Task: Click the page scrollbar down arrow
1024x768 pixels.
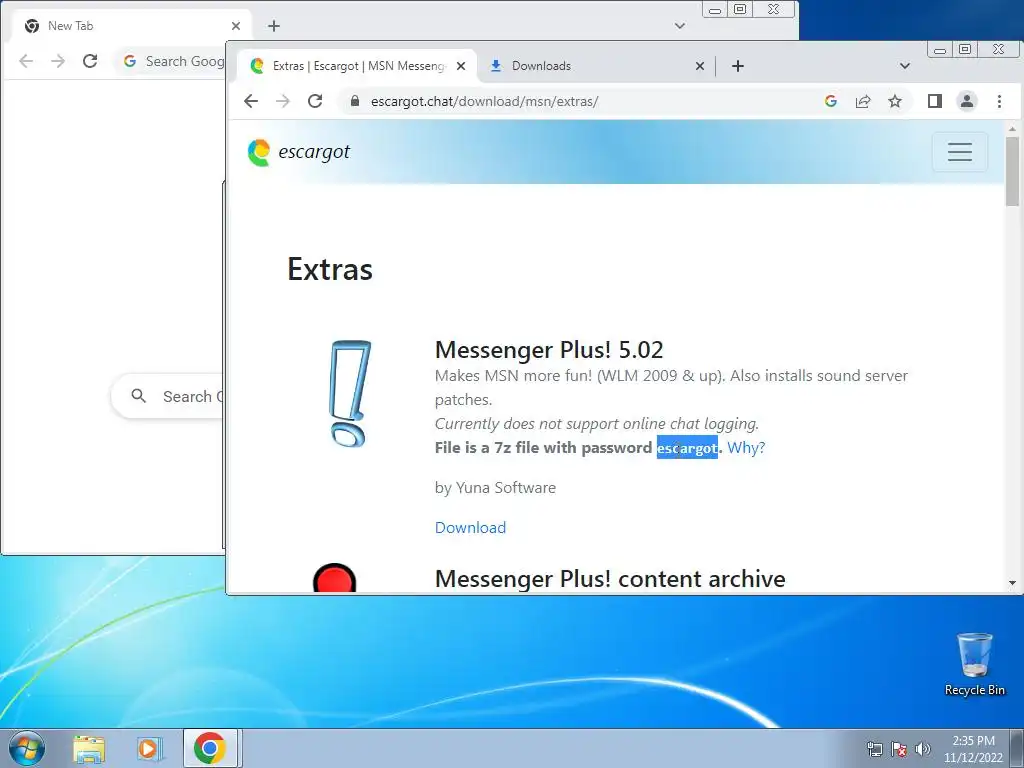Action: tap(1012, 583)
